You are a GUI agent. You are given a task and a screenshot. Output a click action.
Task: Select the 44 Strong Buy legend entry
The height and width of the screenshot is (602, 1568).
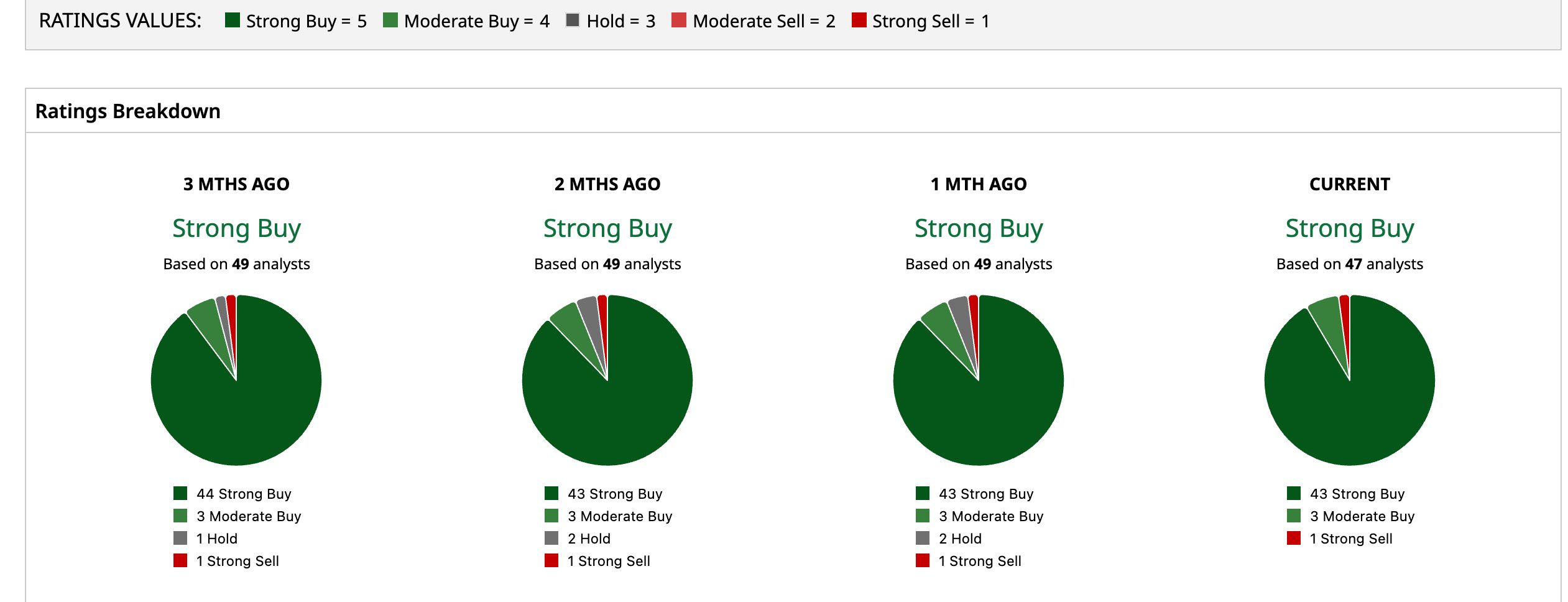click(233, 494)
